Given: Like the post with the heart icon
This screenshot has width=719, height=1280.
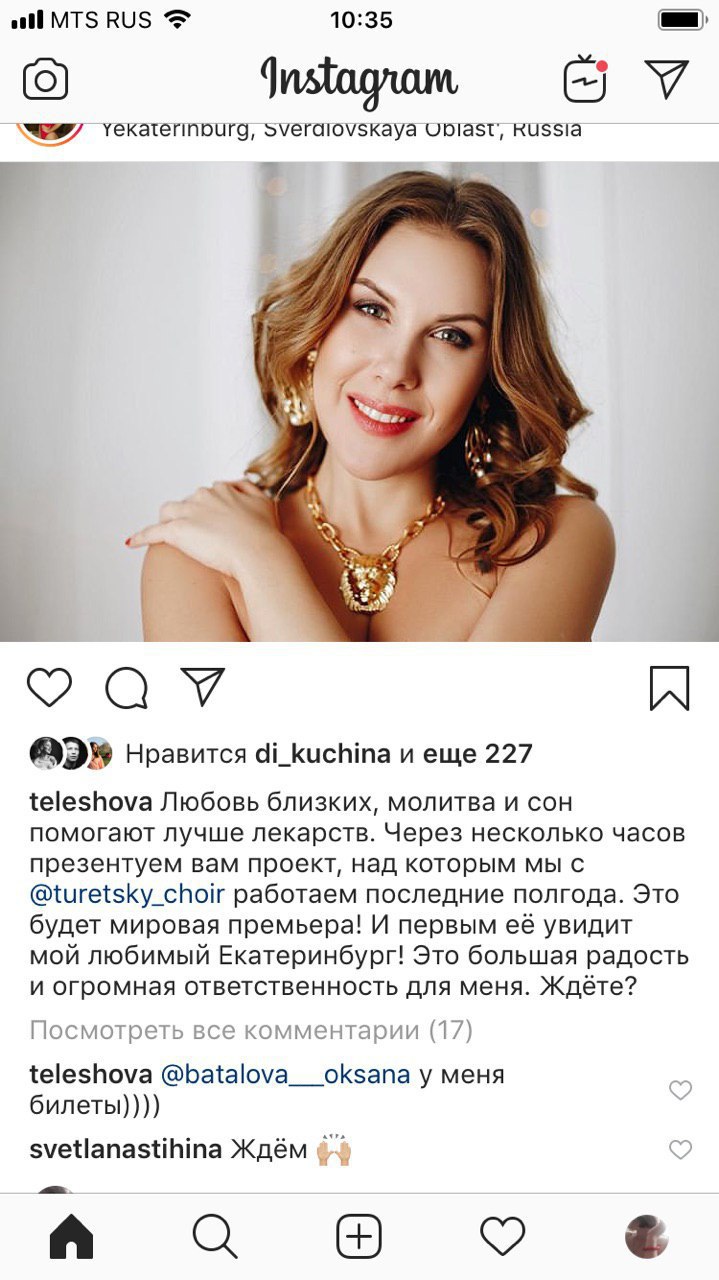Looking at the screenshot, I should 49,688.
